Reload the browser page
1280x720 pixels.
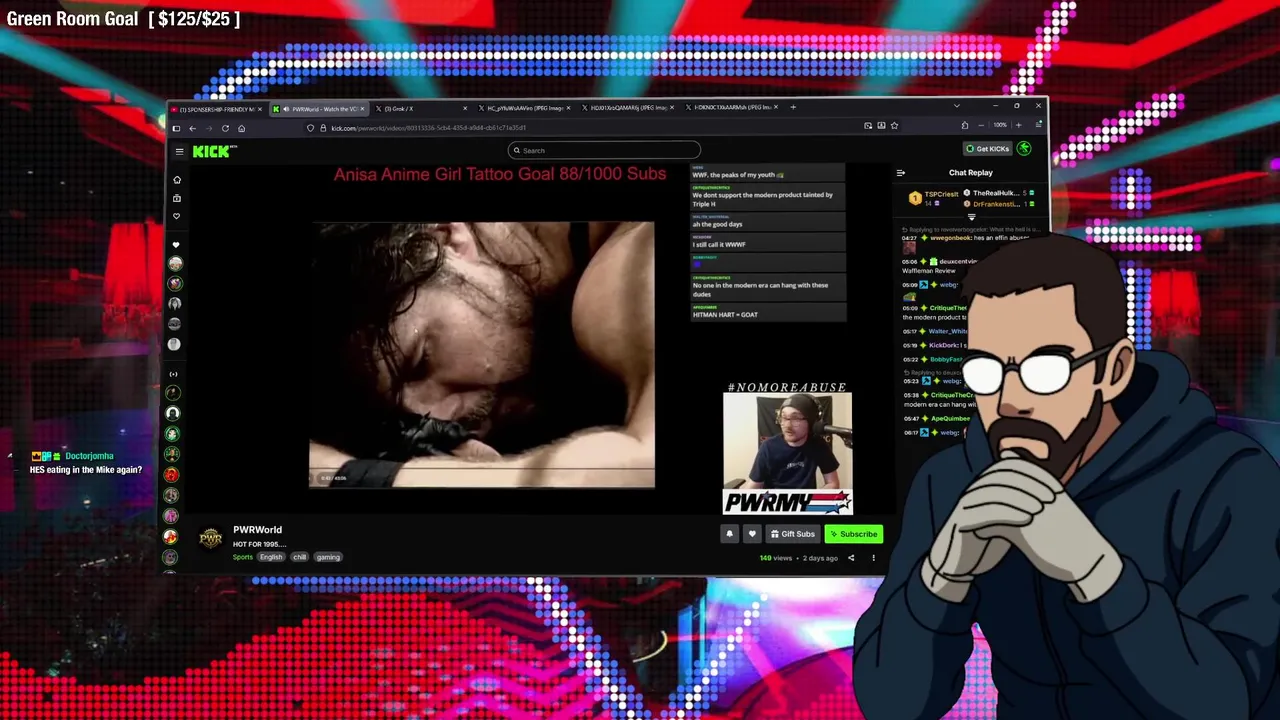(225, 128)
